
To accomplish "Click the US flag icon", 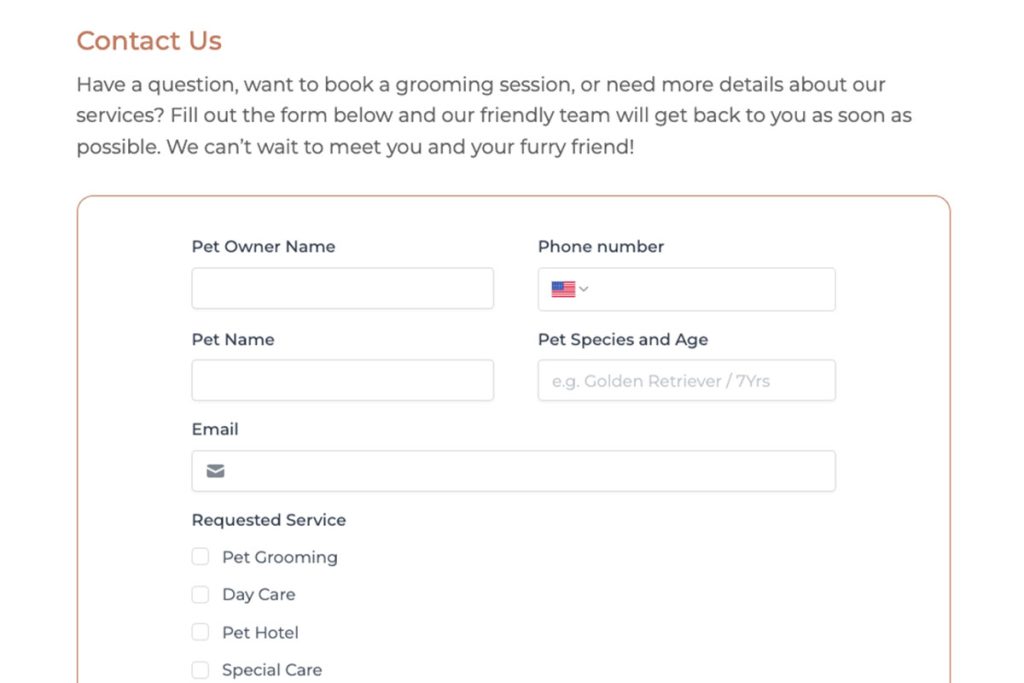I will pyautogui.click(x=563, y=289).
